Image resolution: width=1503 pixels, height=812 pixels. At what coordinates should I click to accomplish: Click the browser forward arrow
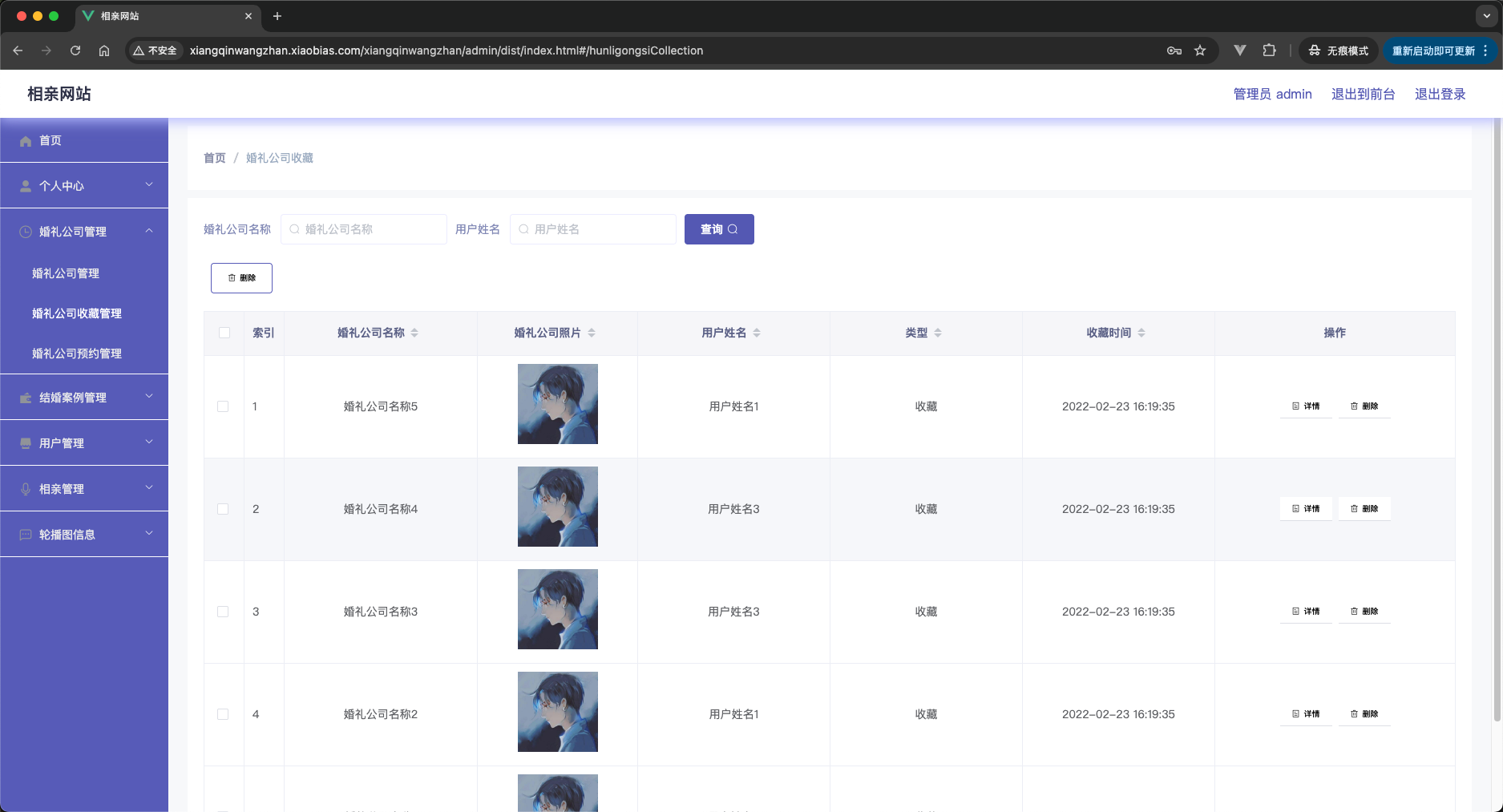pos(46,50)
